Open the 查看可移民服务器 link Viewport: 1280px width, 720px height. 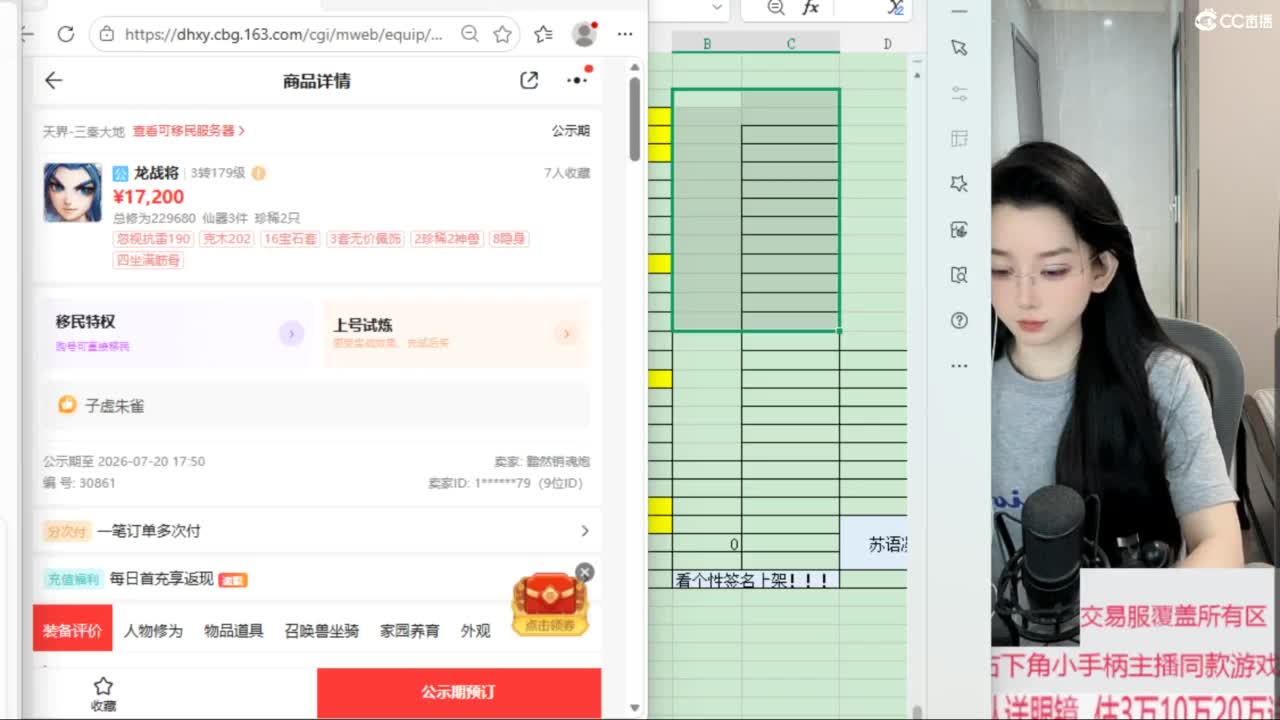point(188,131)
